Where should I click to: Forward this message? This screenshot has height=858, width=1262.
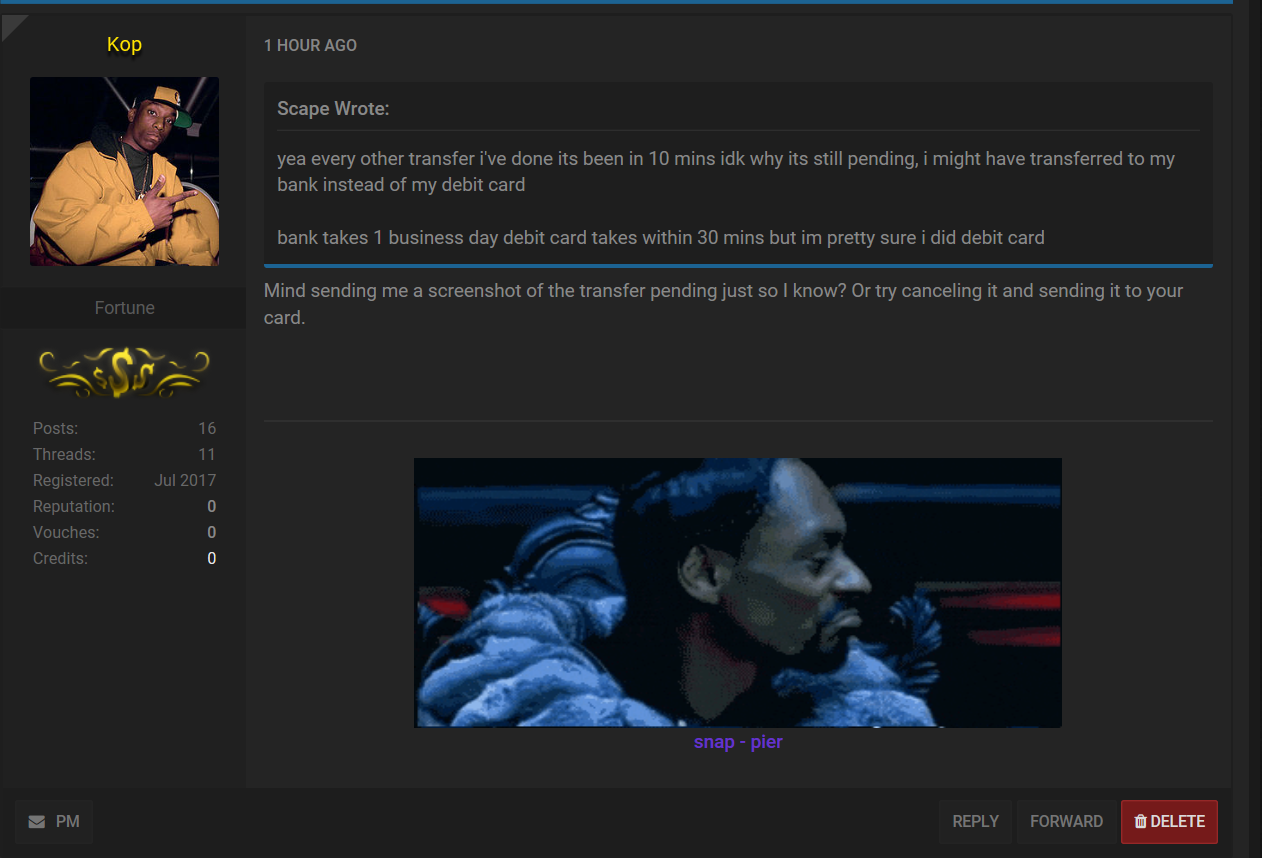[1066, 822]
